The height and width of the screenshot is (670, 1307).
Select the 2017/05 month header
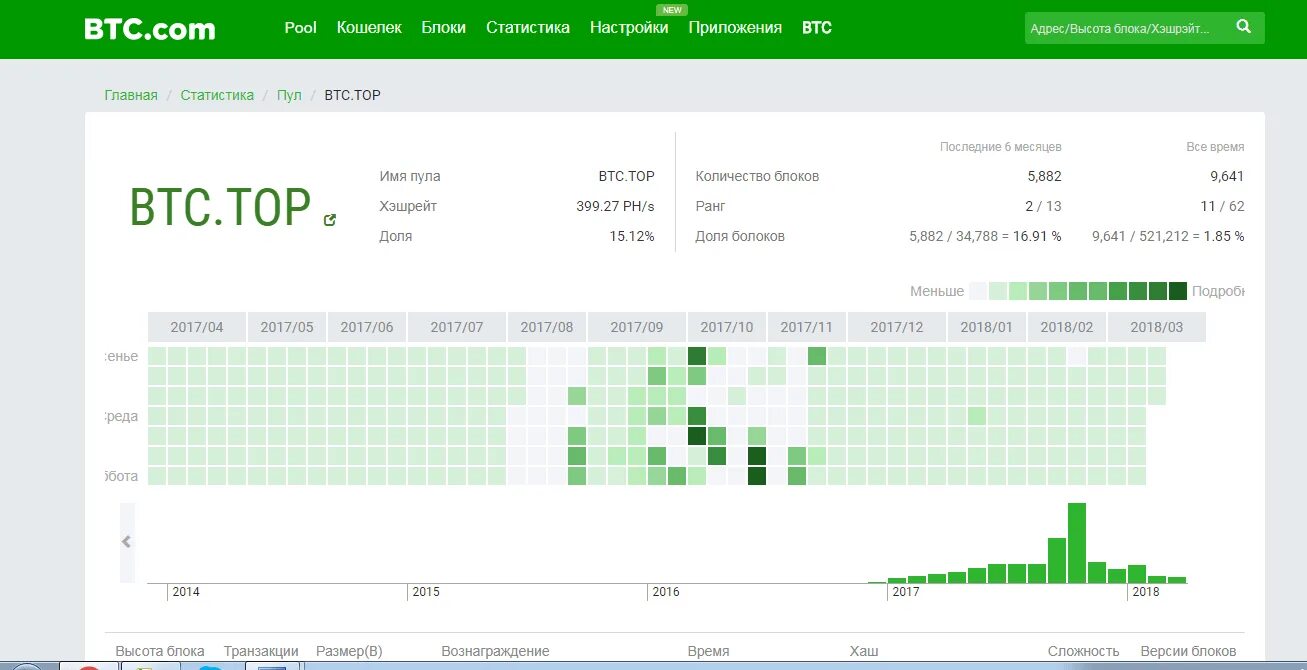[287, 327]
